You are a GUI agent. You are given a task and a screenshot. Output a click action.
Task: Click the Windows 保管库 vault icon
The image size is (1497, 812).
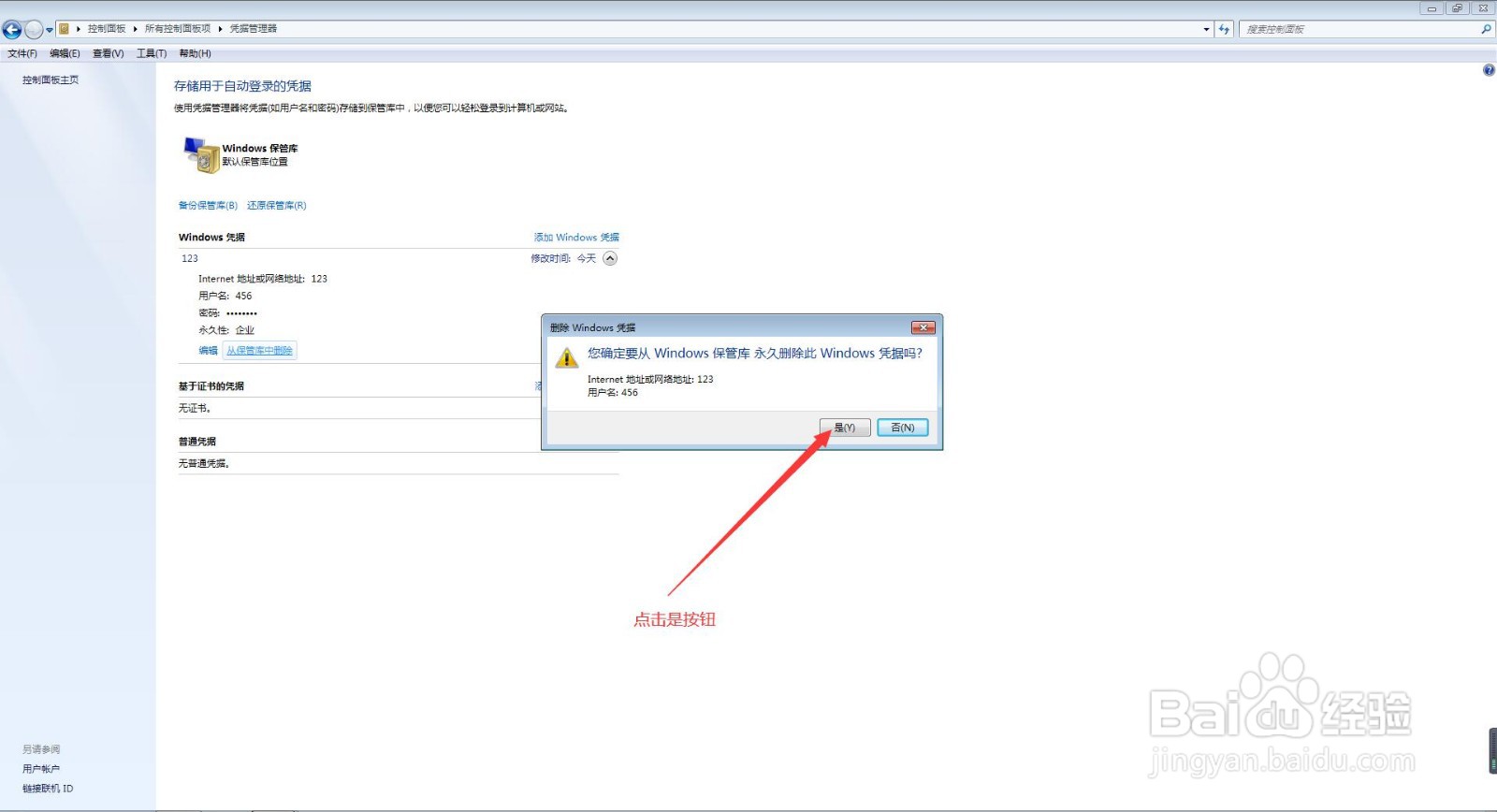[201, 155]
